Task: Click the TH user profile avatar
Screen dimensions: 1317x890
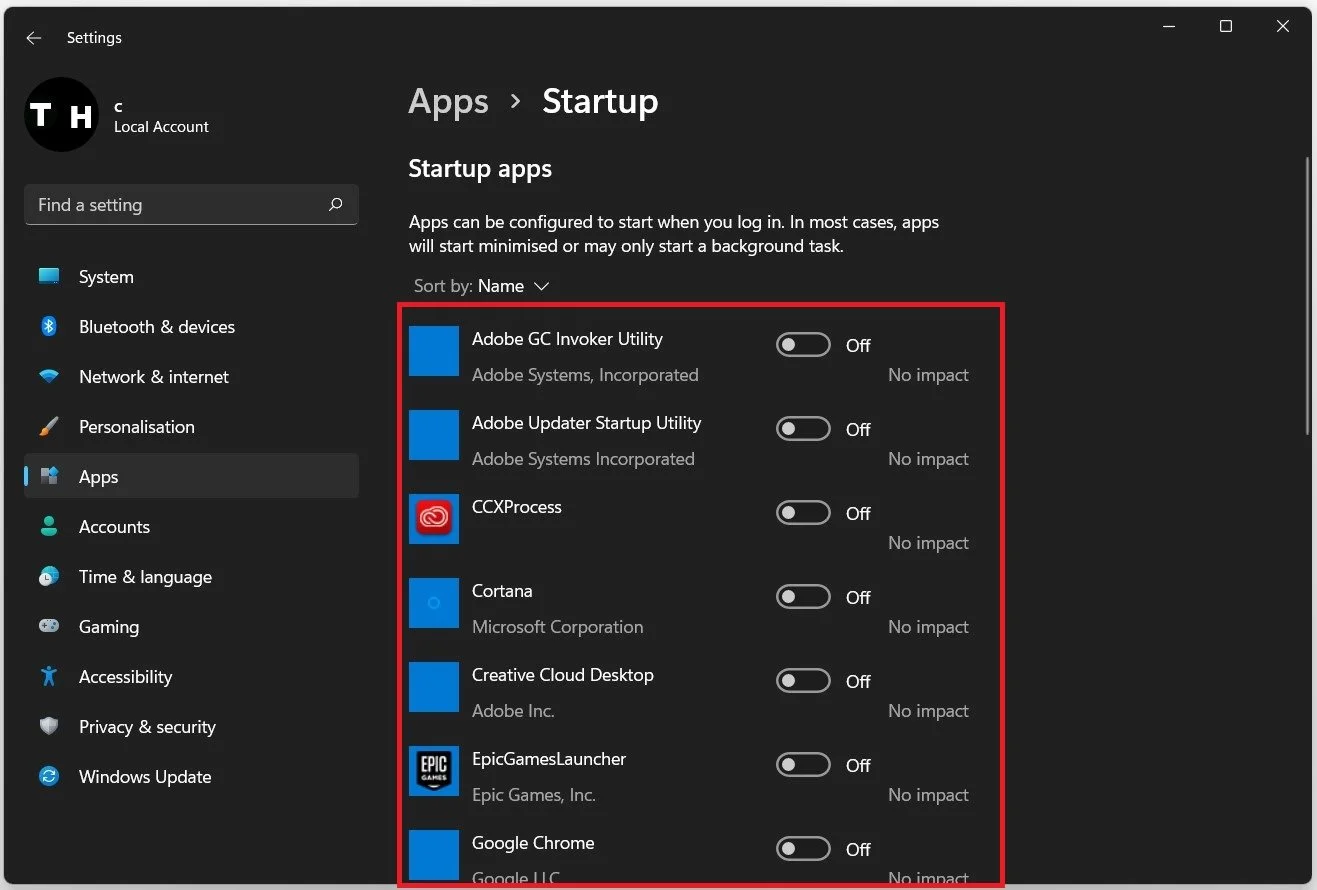Action: [x=62, y=115]
